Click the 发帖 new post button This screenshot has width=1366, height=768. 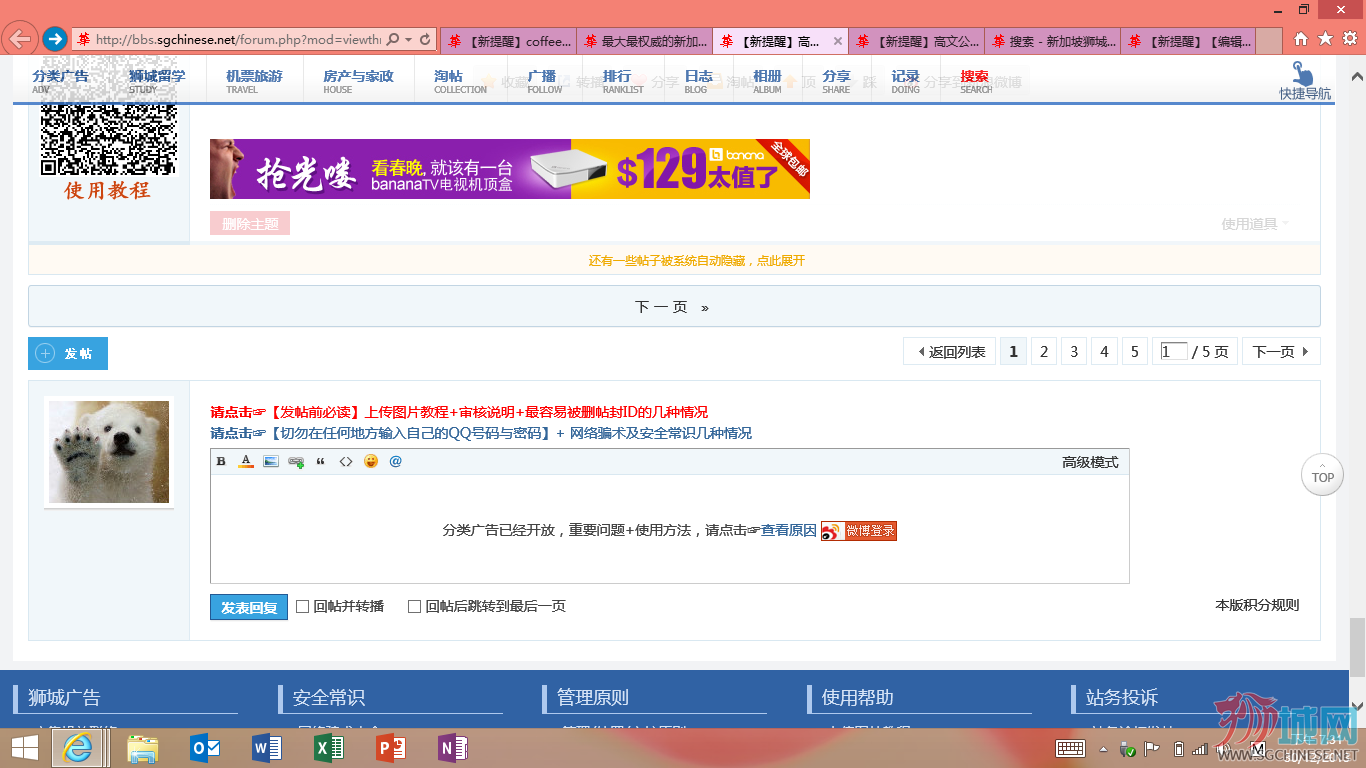(x=67, y=354)
